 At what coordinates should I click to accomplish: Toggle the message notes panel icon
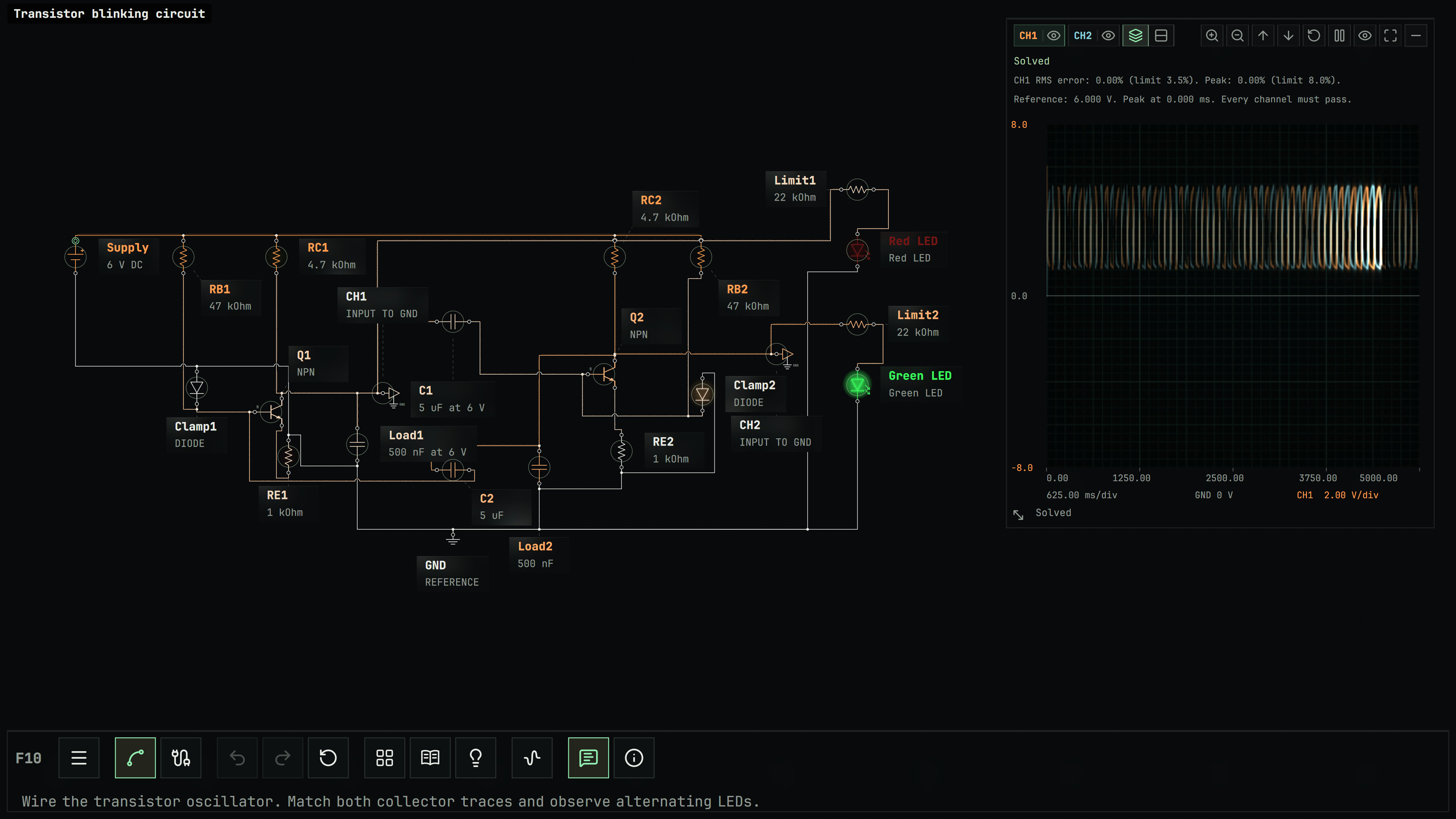[x=588, y=758]
